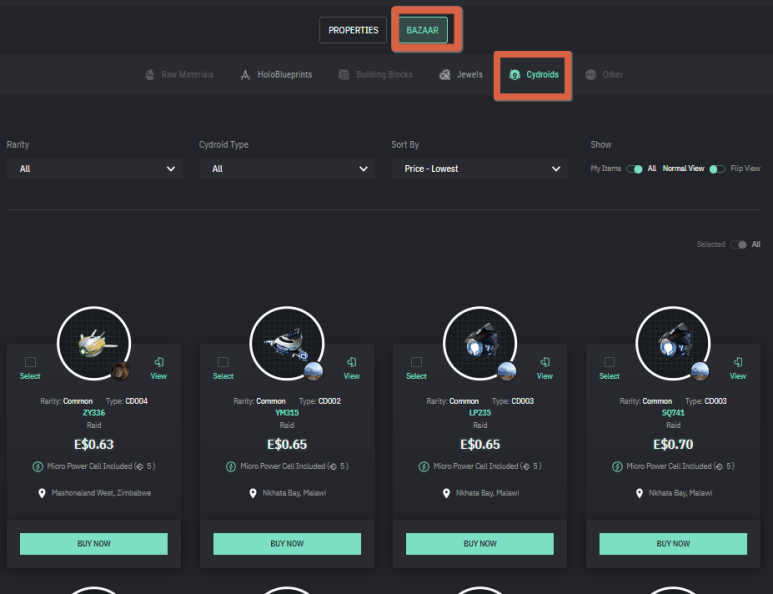Click View icon on YM315 card

pos(351,362)
